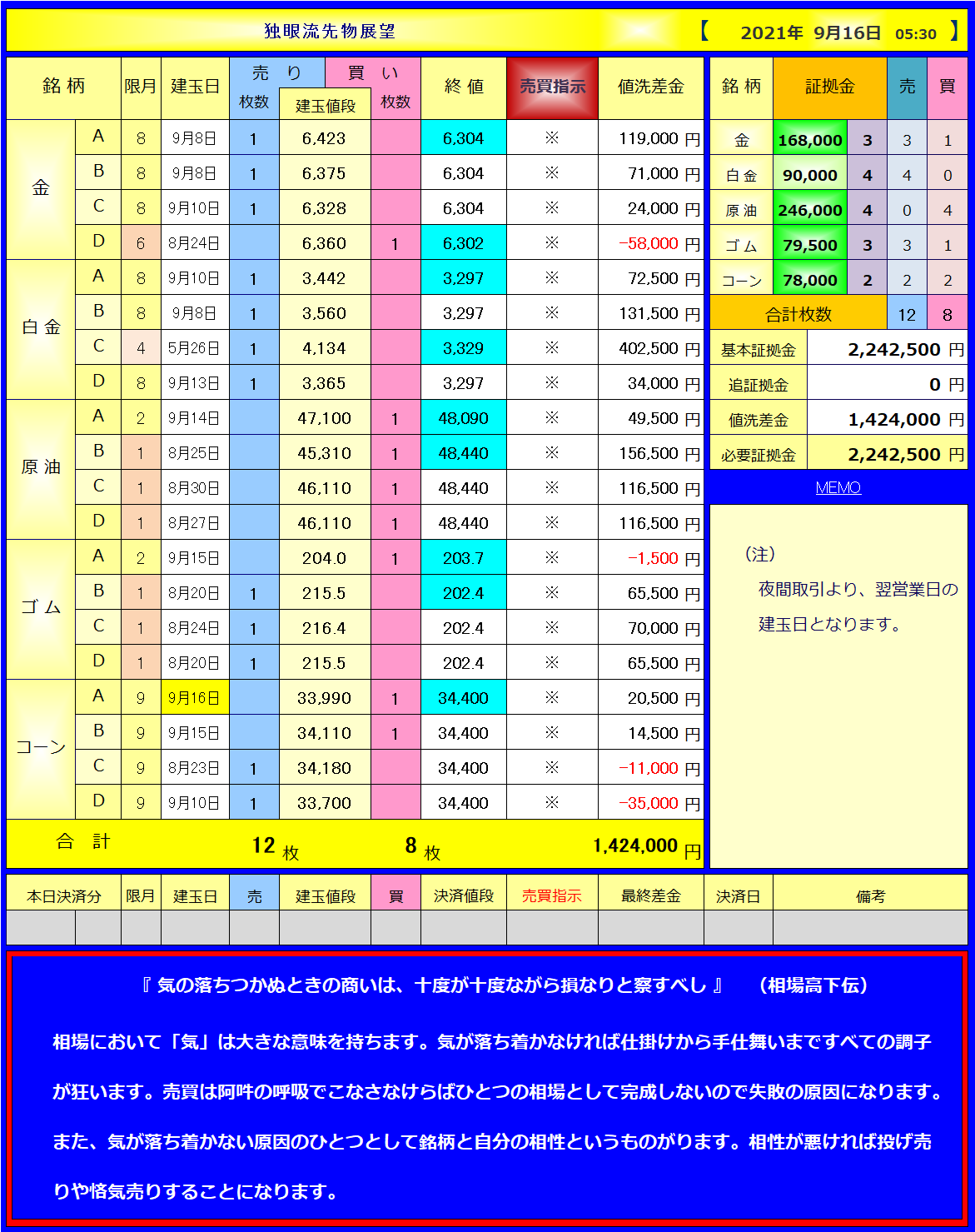This screenshot has height=1232, width=975.
Task: Click the ゴム commodity group cell
Action: point(41,610)
